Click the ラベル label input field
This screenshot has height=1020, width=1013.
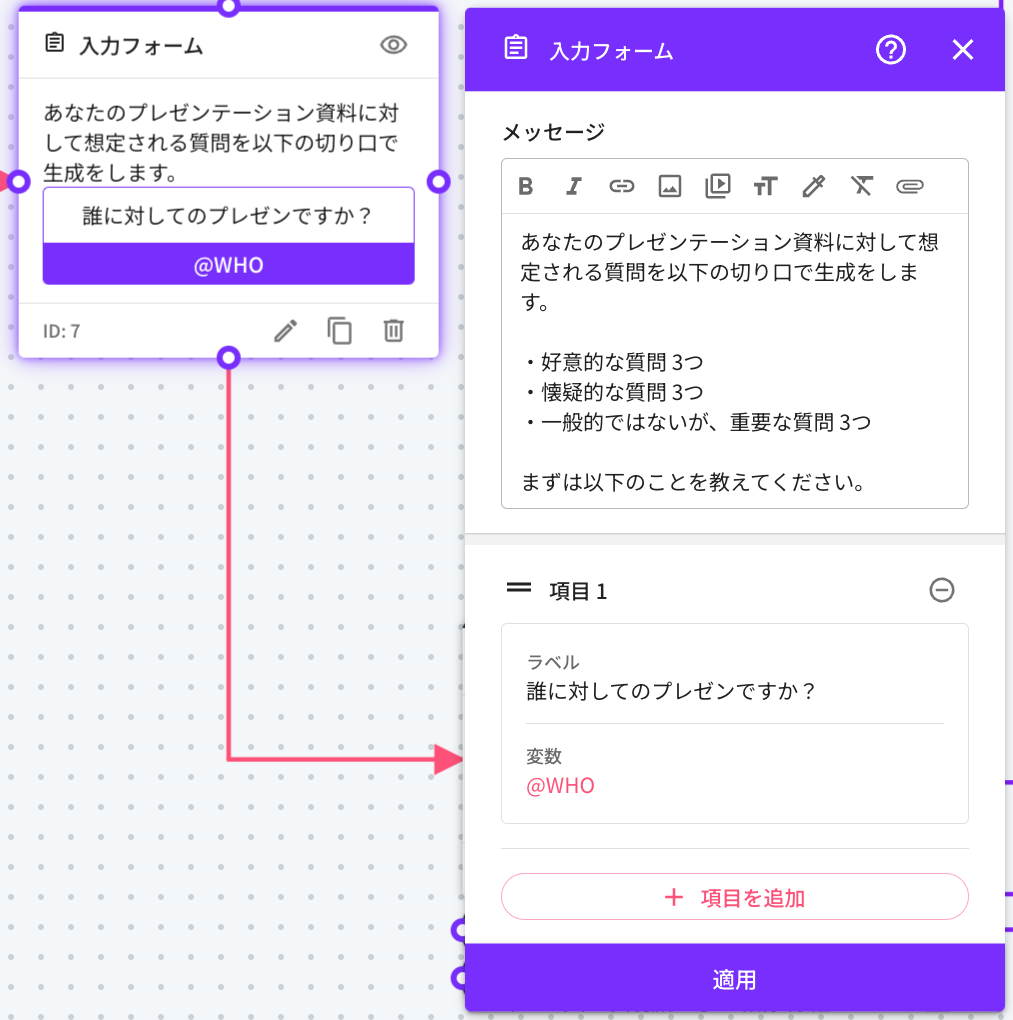(x=734, y=691)
